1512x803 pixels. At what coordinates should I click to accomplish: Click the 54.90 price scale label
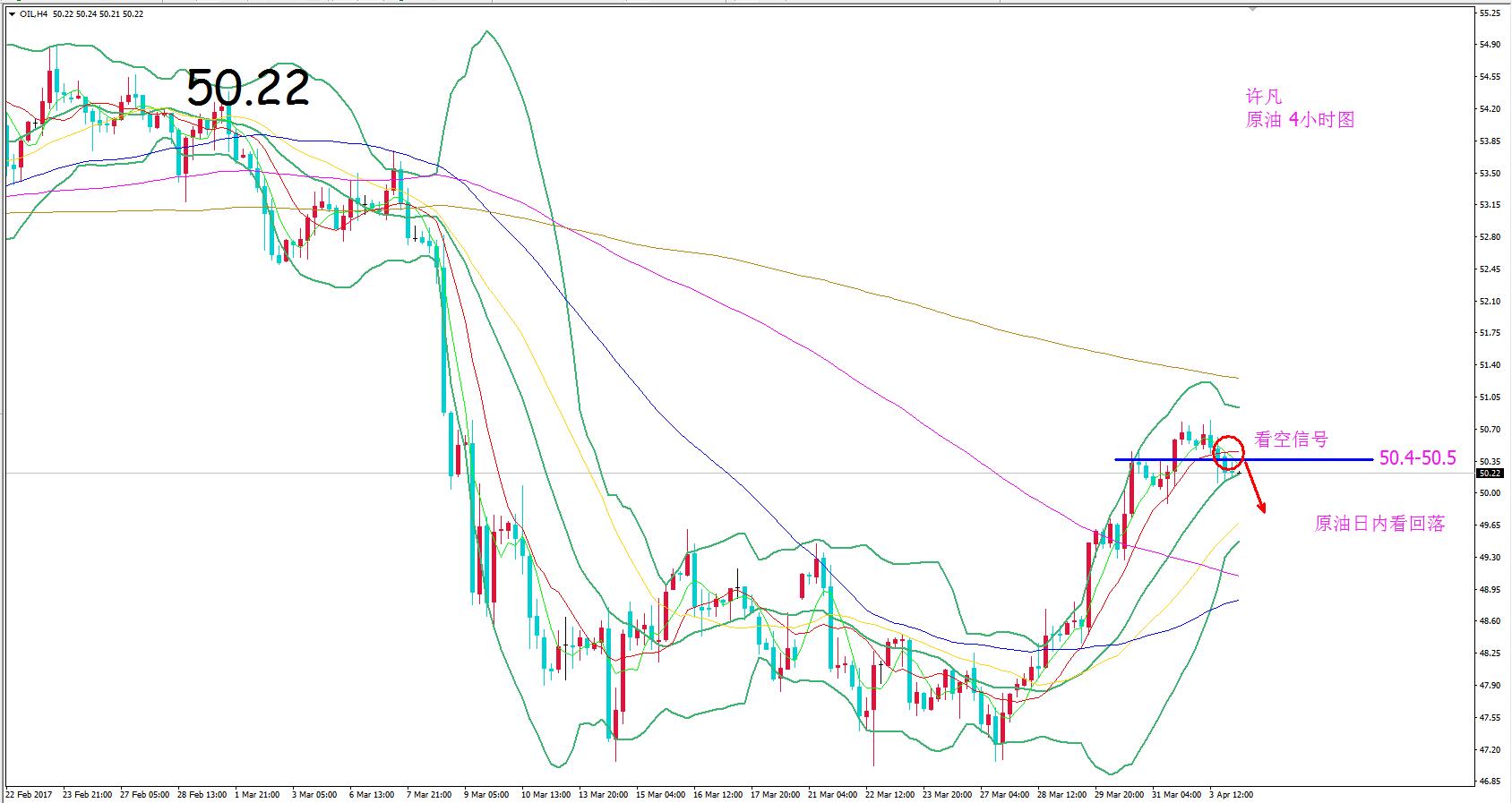point(1491,45)
